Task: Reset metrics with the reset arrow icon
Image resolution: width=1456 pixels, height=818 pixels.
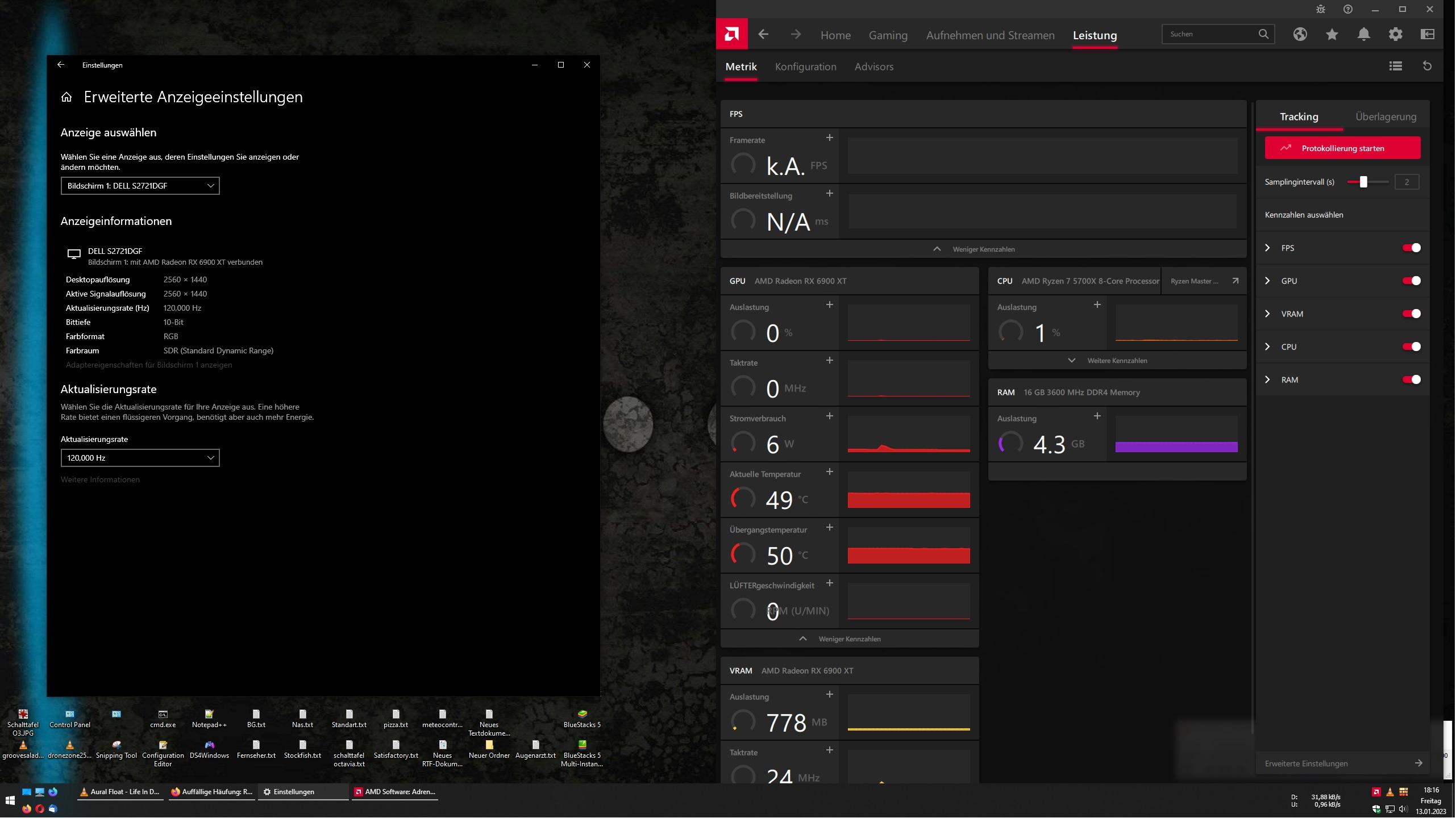Action: coord(1427,66)
